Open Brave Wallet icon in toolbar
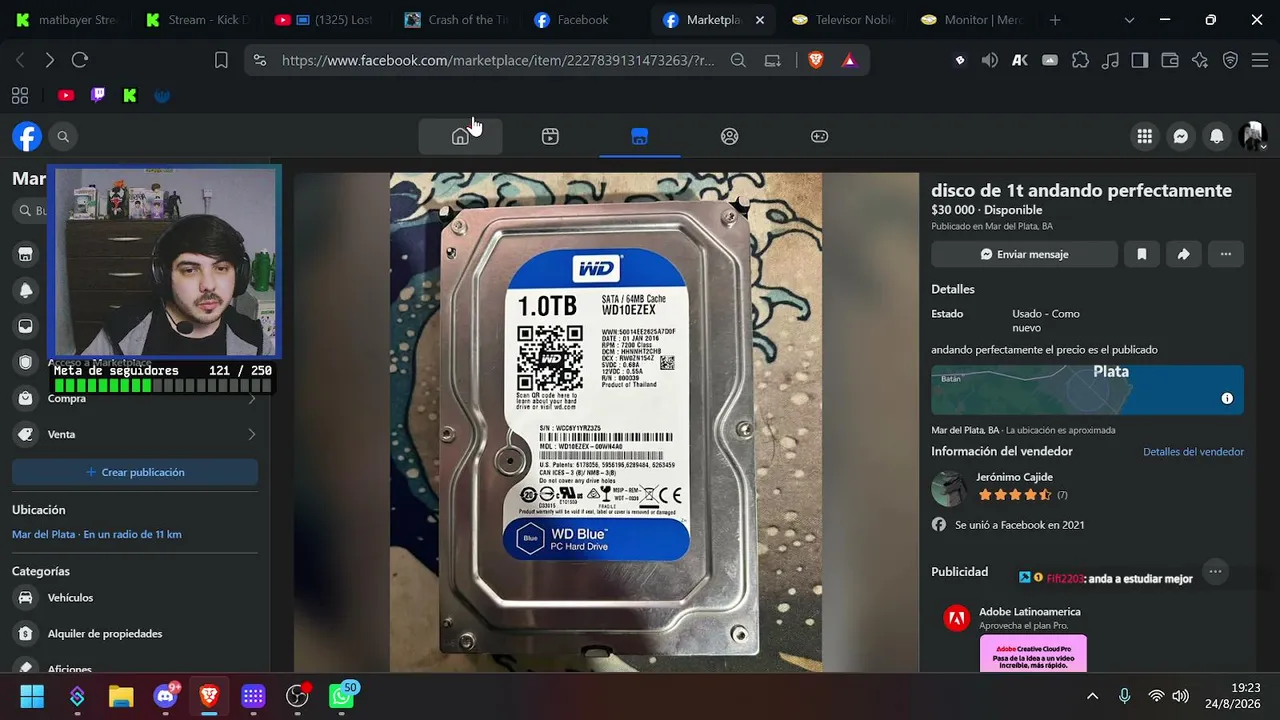Viewport: 1280px width, 720px height. coord(1170,60)
